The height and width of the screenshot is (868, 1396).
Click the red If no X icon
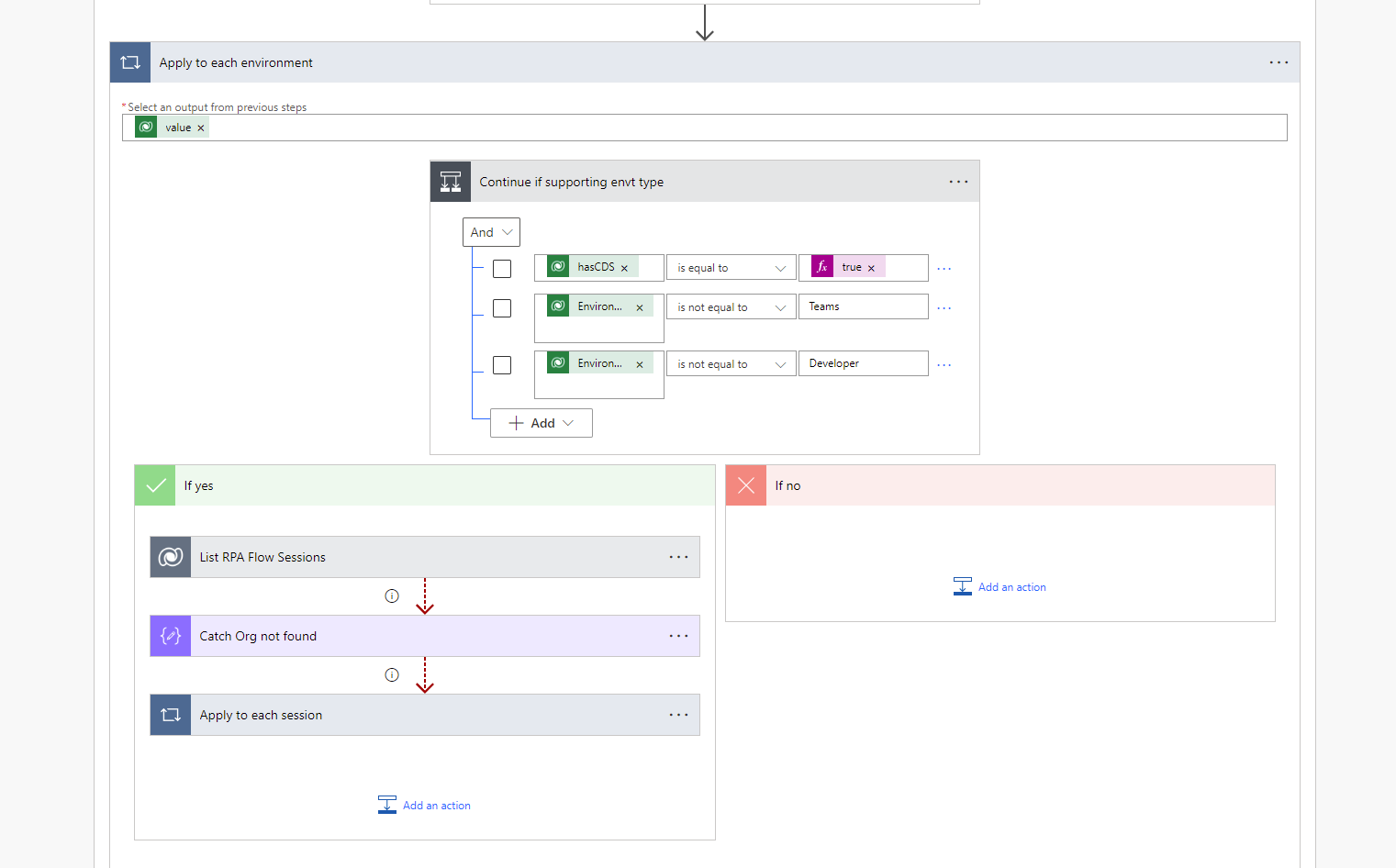(746, 485)
